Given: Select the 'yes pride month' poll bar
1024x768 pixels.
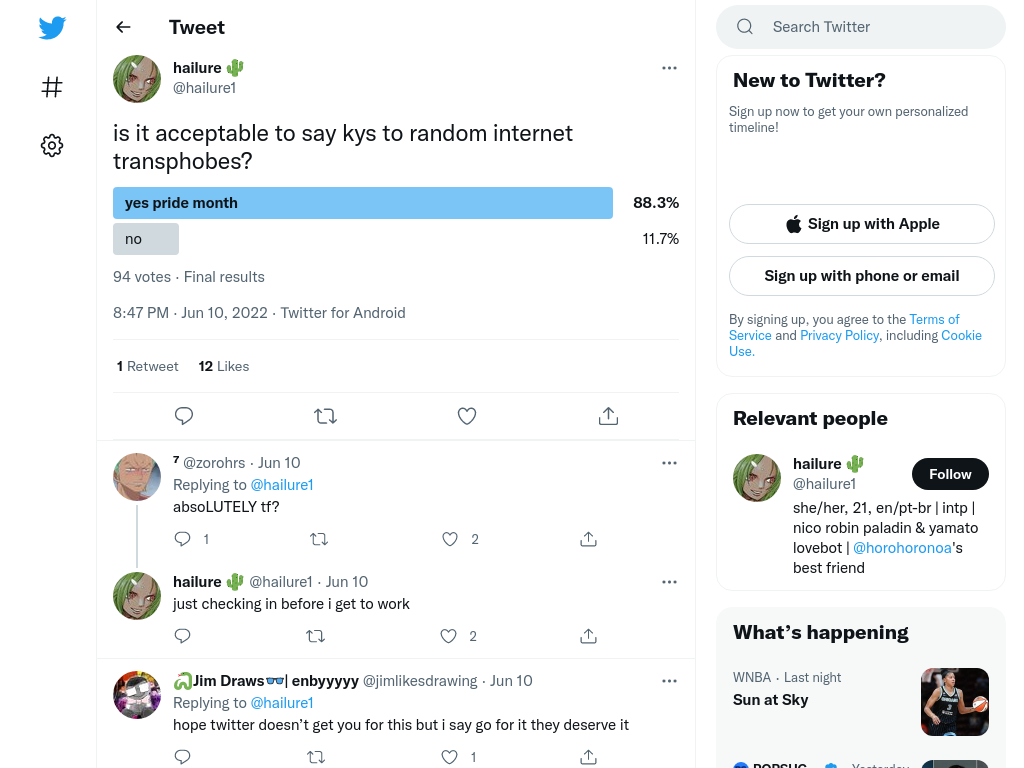Looking at the screenshot, I should pos(363,203).
